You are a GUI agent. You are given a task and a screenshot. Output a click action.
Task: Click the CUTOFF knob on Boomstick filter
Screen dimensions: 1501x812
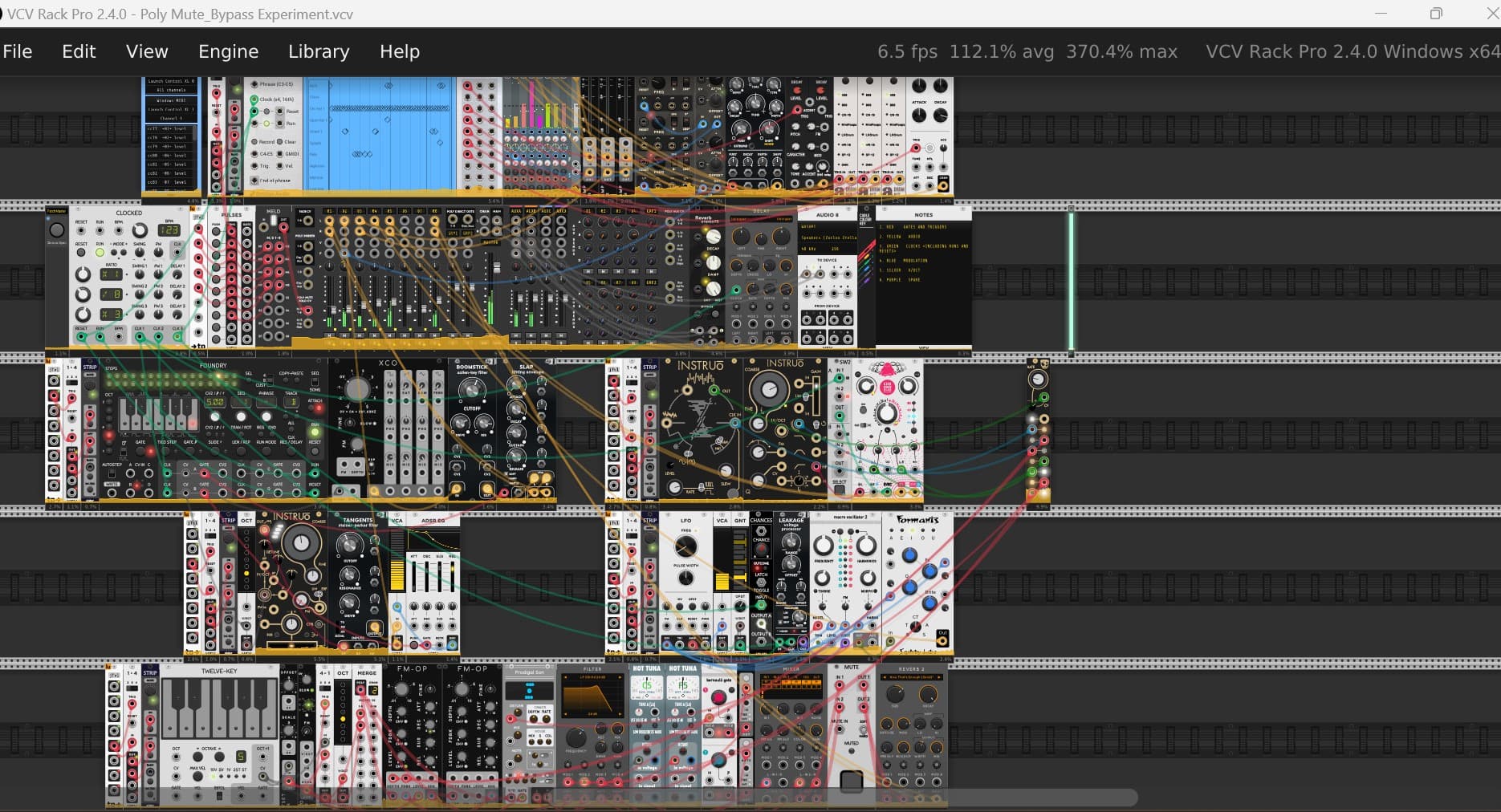[x=471, y=391]
